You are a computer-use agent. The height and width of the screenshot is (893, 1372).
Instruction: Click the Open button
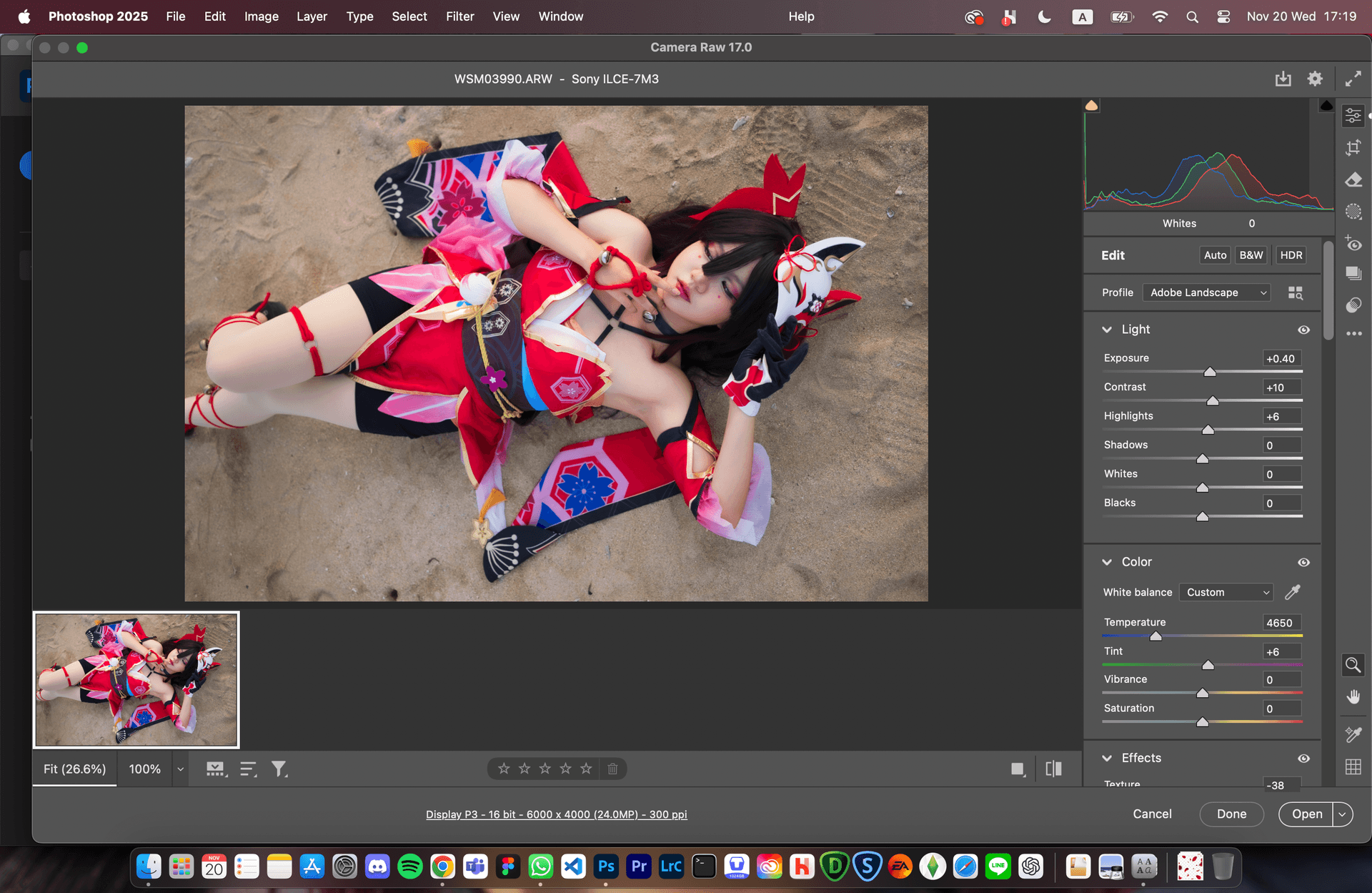pos(1306,814)
